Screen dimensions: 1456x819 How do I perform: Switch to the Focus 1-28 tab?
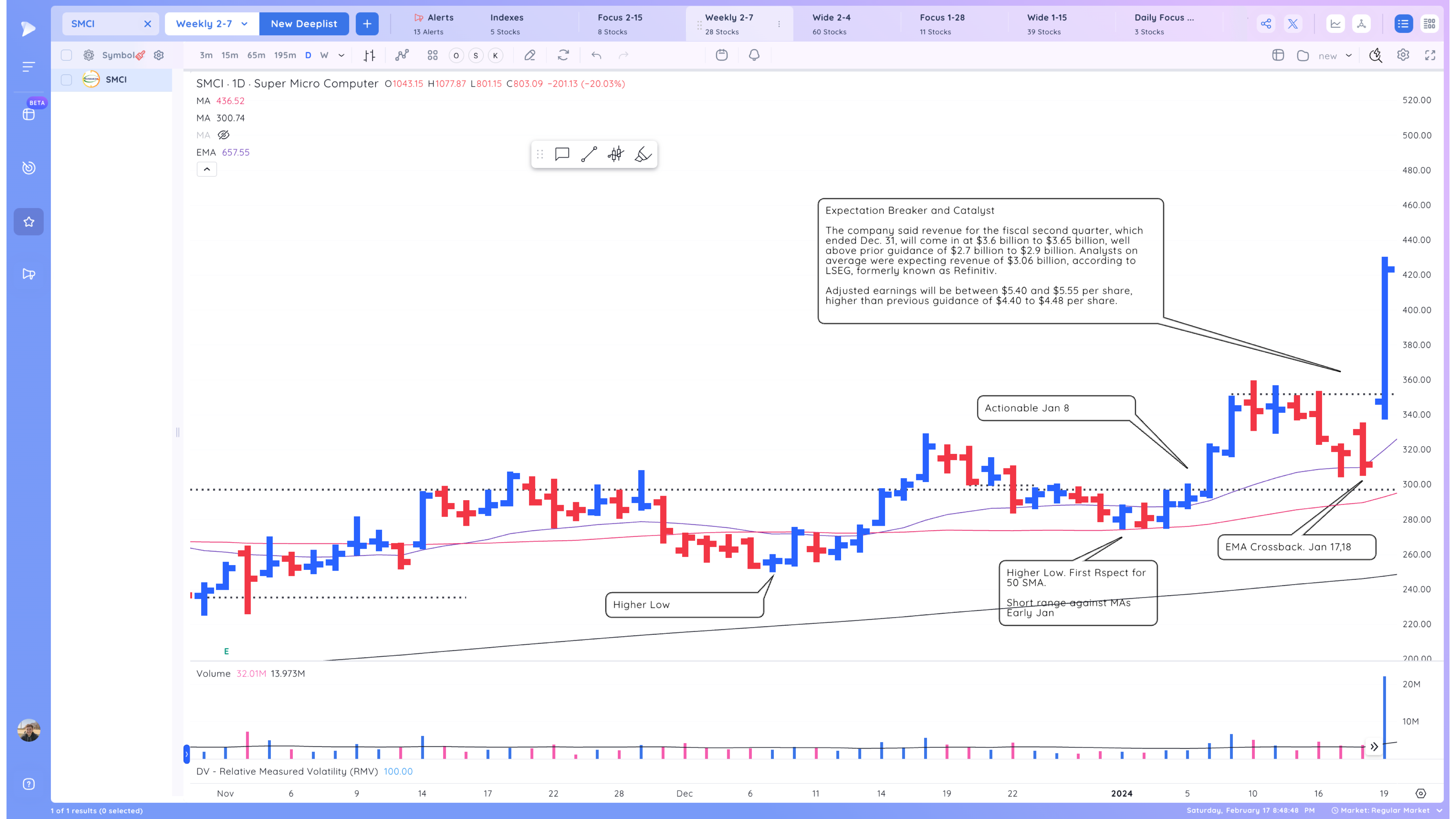pos(942,24)
